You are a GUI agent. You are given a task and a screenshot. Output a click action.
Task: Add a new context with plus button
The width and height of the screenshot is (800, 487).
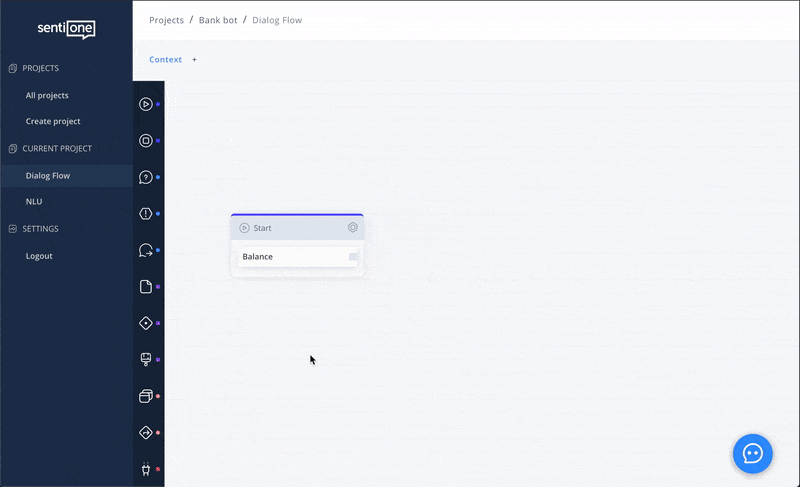click(194, 60)
